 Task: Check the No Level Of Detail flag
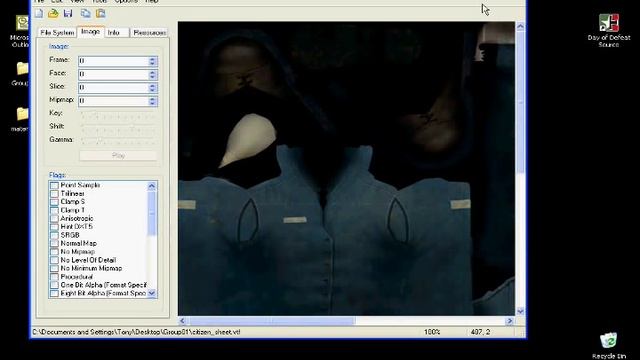point(54,260)
